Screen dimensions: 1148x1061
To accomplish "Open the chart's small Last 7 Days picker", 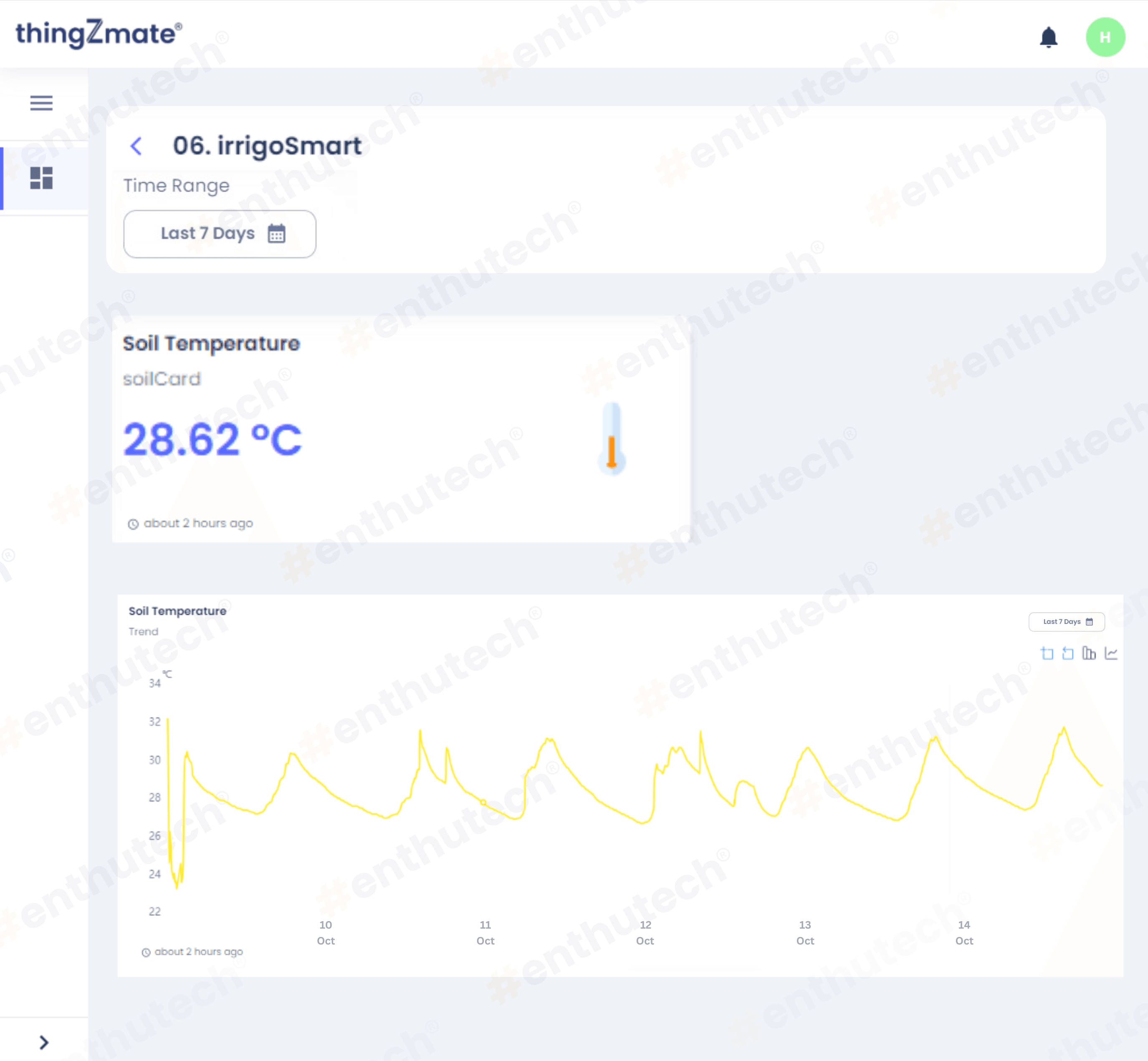I will coord(1066,622).
